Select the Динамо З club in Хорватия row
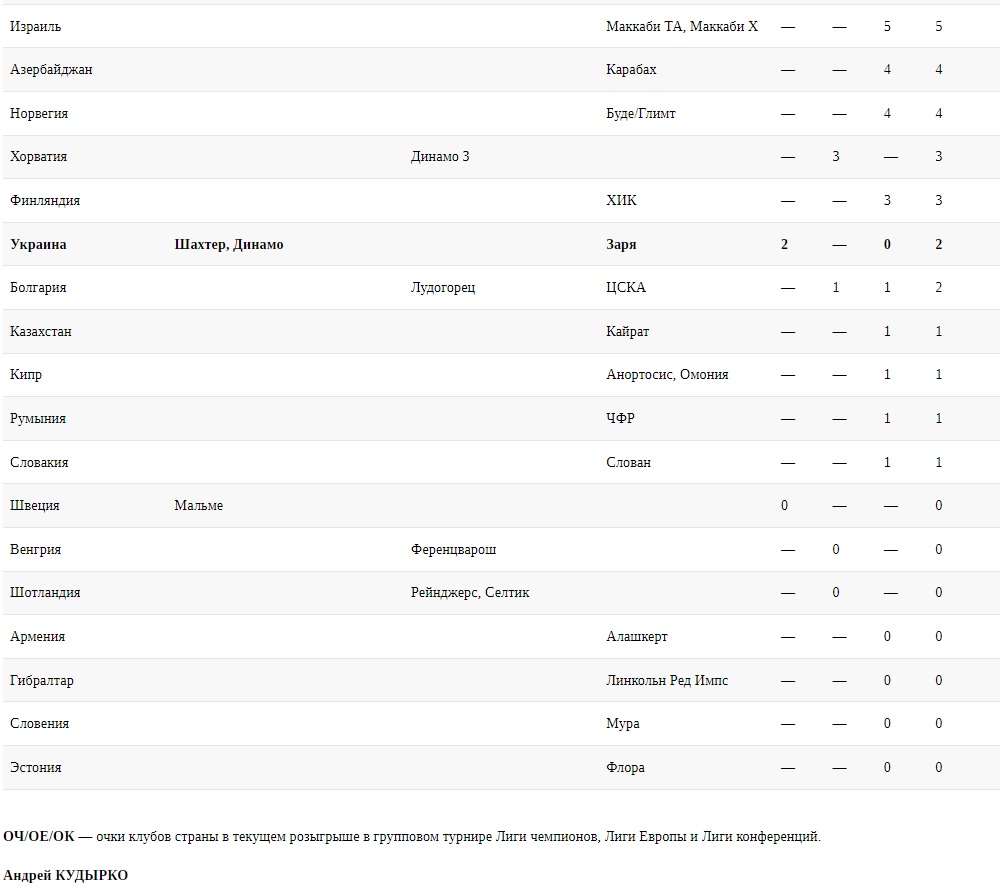Viewport: 1005px width, 891px height. click(440, 157)
